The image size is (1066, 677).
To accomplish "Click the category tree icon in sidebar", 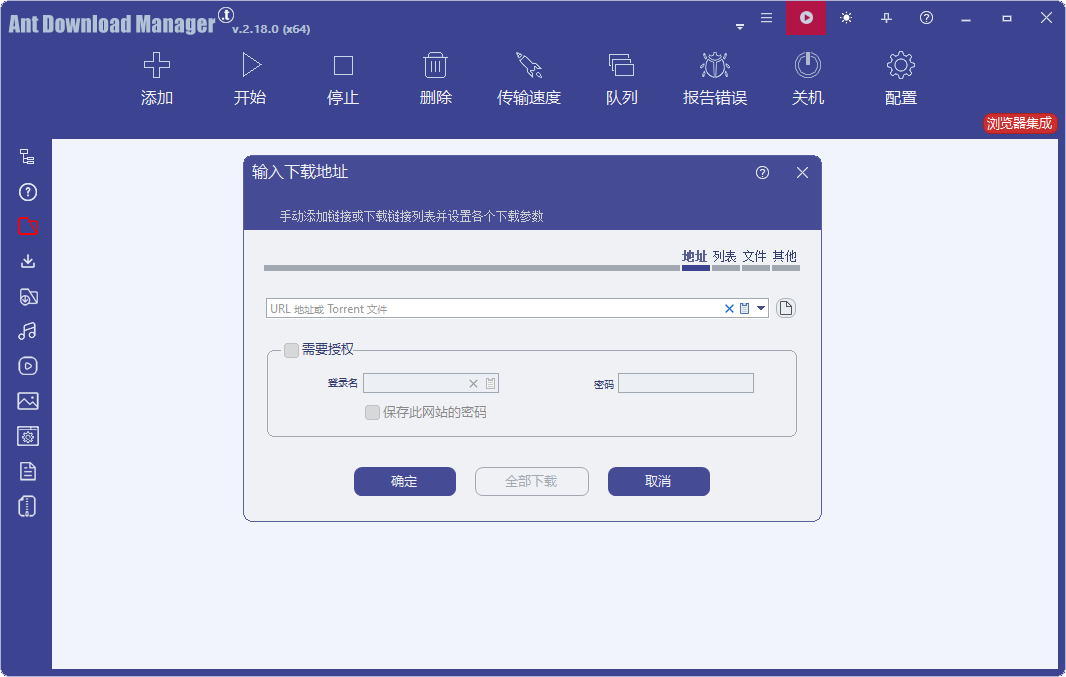I will (27, 157).
